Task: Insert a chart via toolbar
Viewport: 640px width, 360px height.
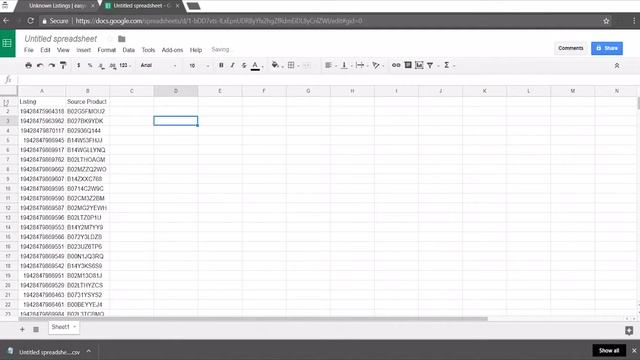Action: click(x=419, y=65)
